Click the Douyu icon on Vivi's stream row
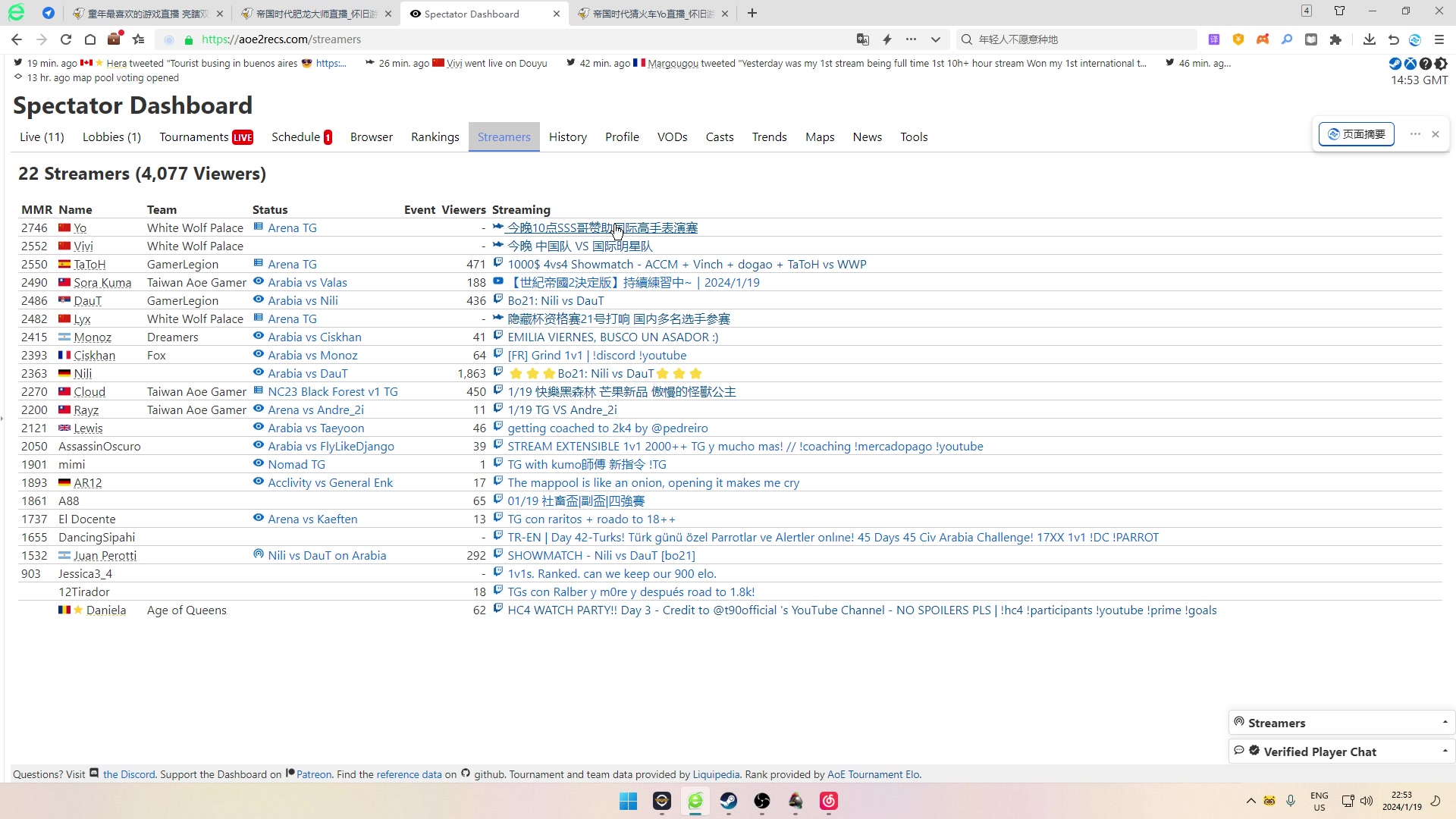Image resolution: width=1456 pixels, height=819 pixels. click(x=498, y=245)
